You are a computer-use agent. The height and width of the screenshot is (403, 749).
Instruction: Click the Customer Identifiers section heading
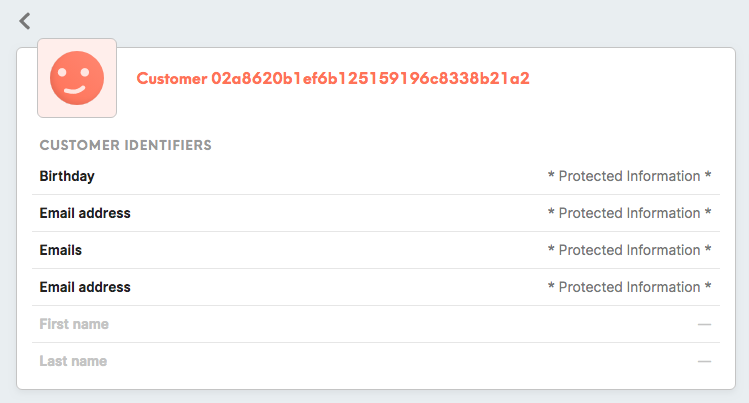126,145
